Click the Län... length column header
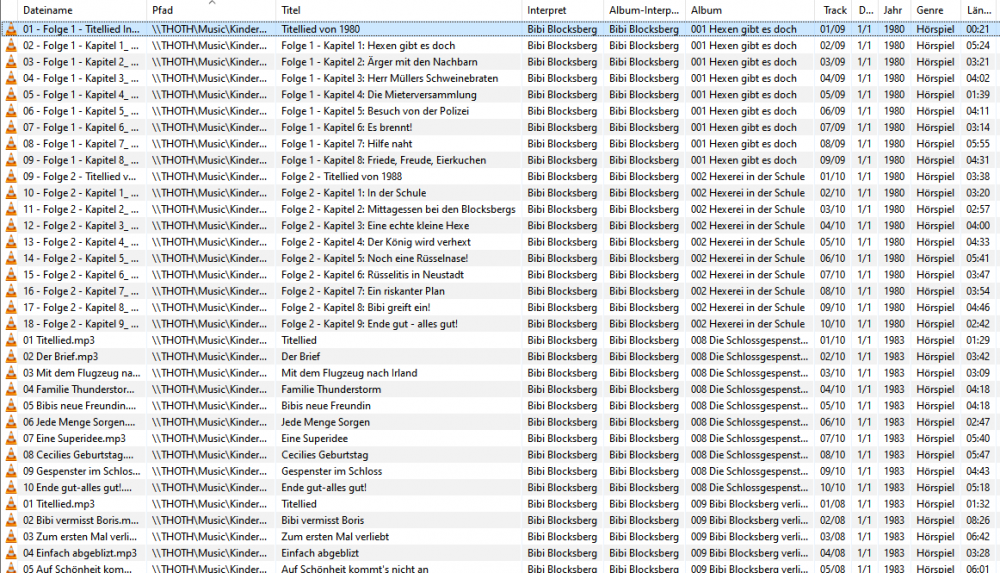The height and width of the screenshot is (573, 1000). [x=980, y=10]
